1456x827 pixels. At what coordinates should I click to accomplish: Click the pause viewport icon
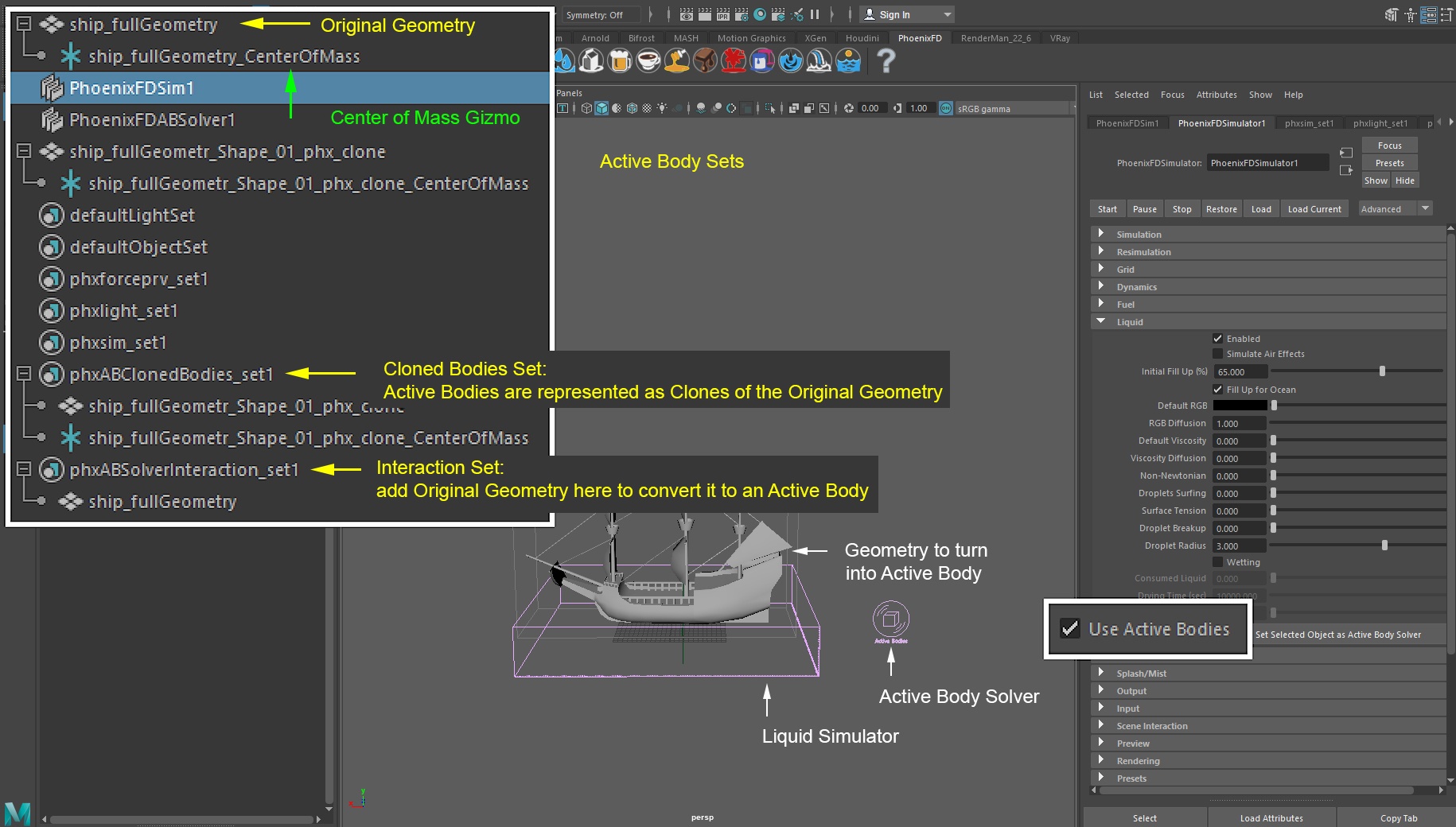pyautogui.click(x=814, y=14)
